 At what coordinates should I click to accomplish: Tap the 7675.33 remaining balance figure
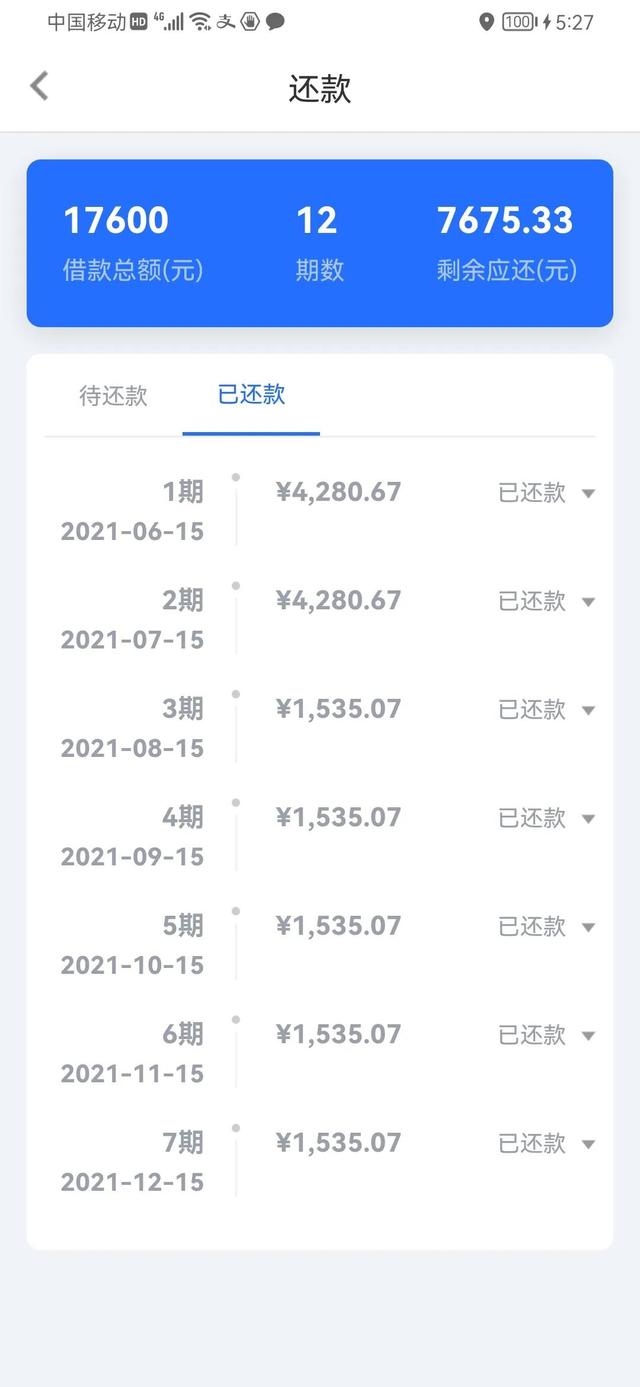tap(505, 221)
